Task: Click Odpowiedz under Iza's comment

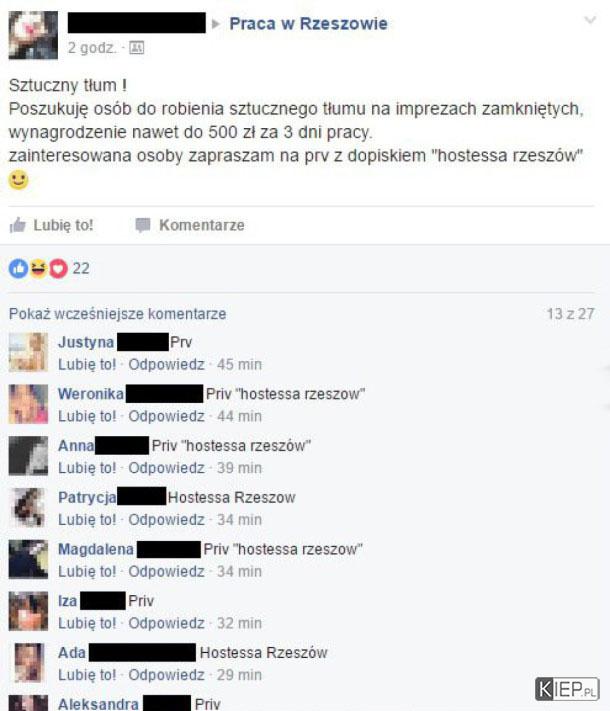Action: coord(166,623)
